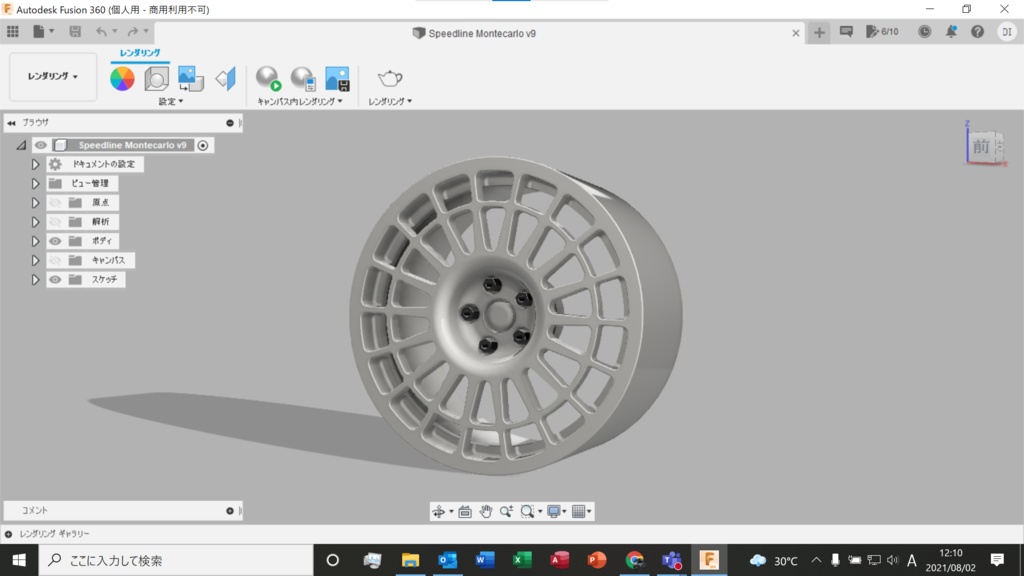Expand the ドキュメントの設定 tree node

(35, 164)
